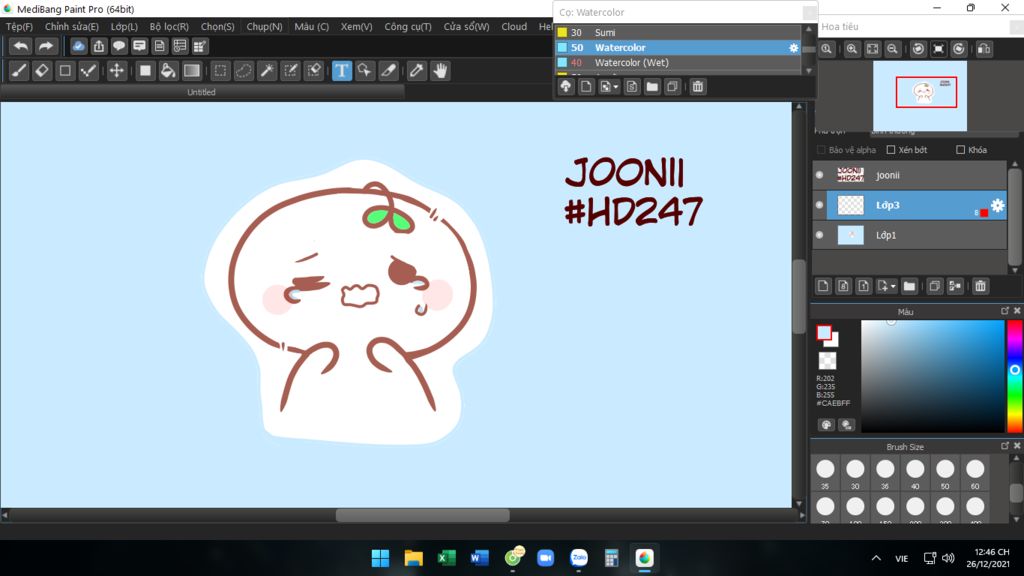Select the Hand tool

[x=440, y=71]
